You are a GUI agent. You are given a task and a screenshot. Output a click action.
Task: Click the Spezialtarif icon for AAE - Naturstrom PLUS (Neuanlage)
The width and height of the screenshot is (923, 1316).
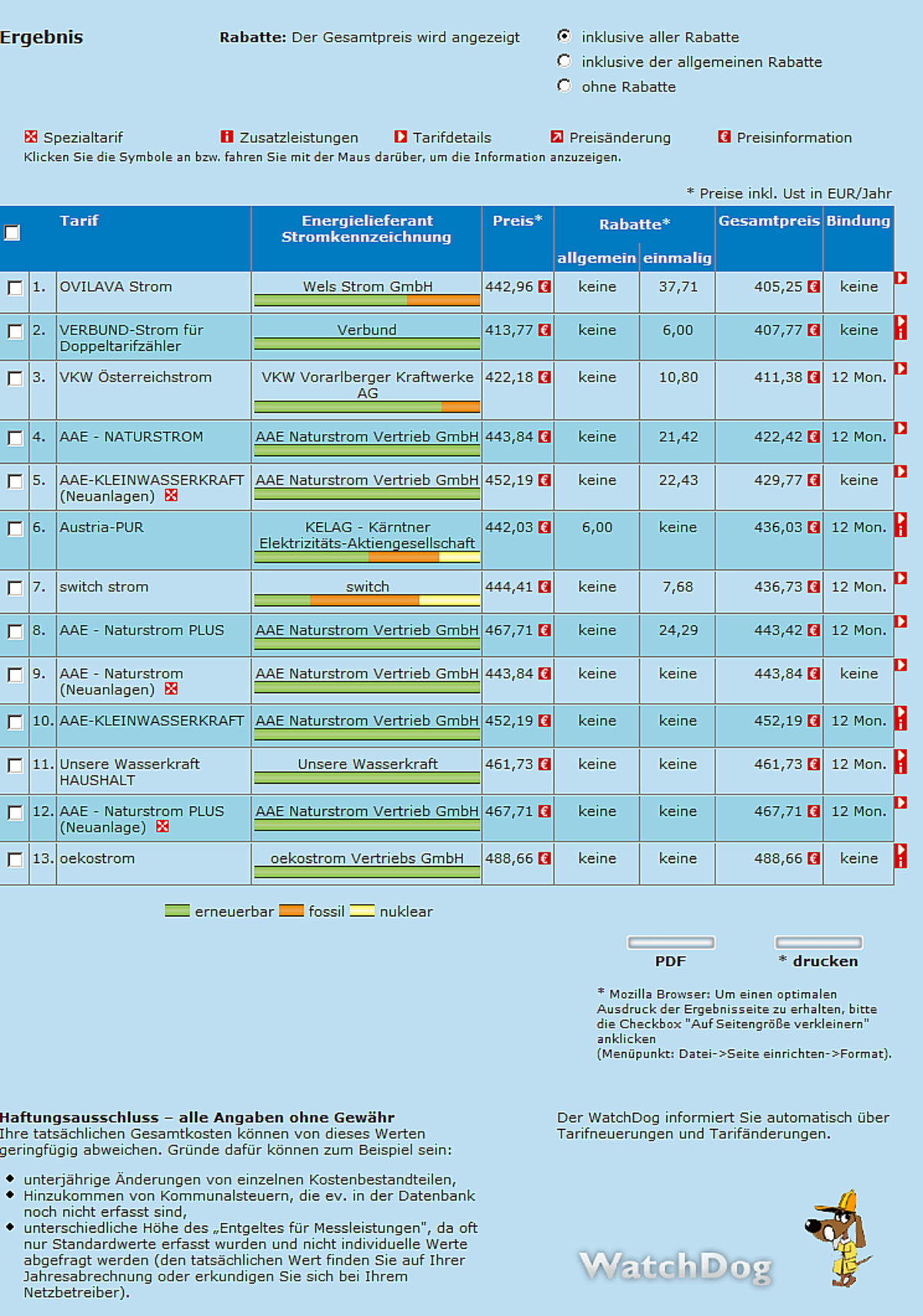[162, 827]
